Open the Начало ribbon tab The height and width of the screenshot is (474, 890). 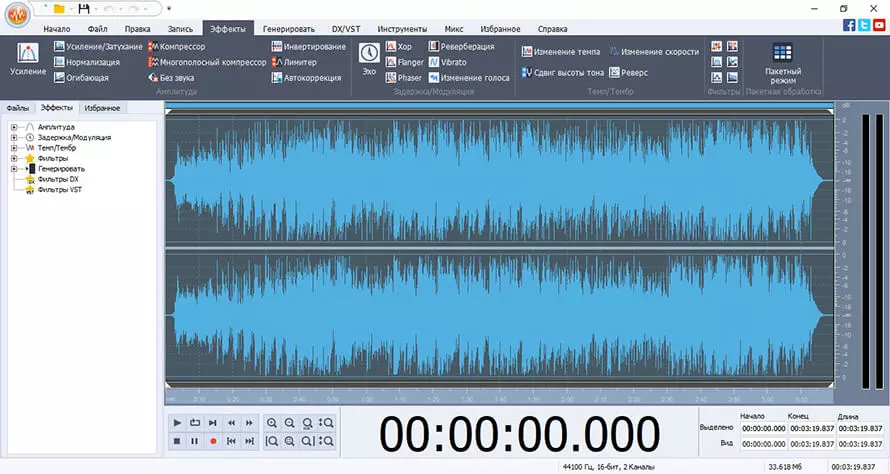(x=57, y=29)
